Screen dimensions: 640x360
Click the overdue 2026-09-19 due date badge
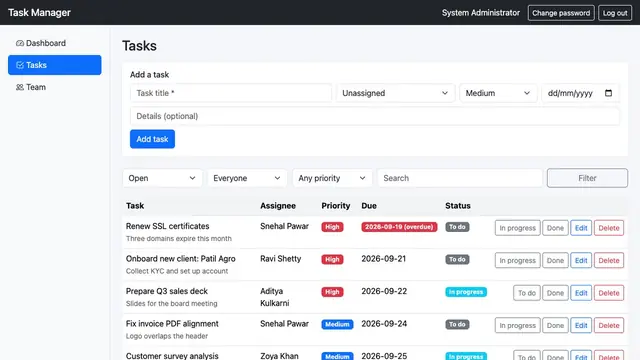[399, 227]
